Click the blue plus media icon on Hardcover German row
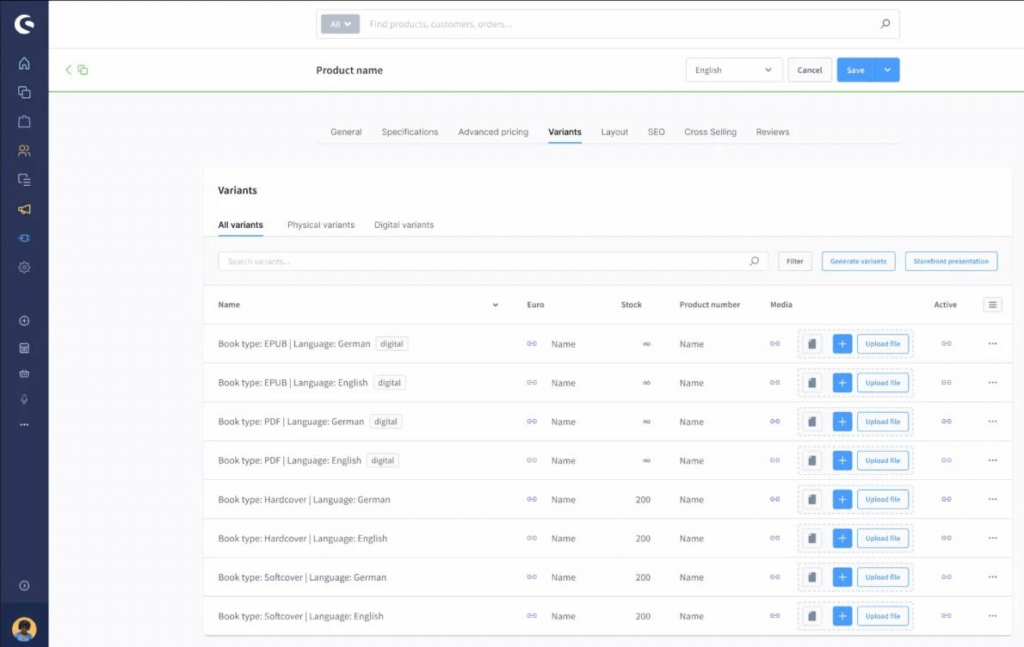This screenshot has height=647, width=1024. click(x=841, y=499)
